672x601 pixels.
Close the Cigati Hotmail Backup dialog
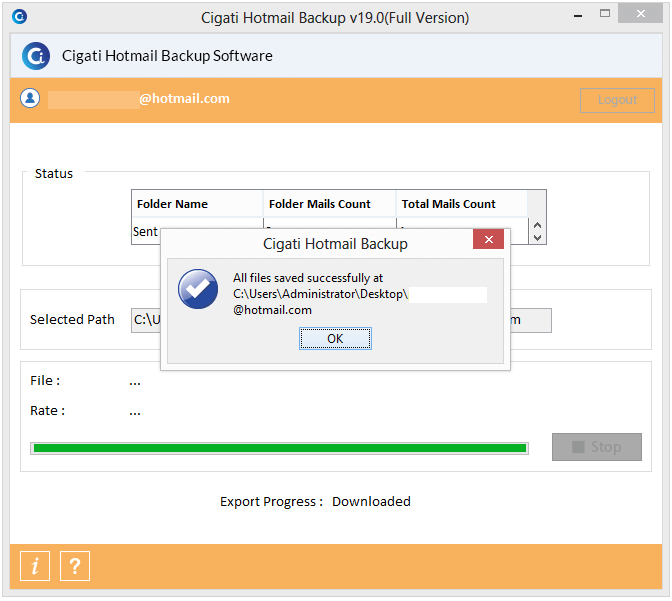tap(488, 239)
